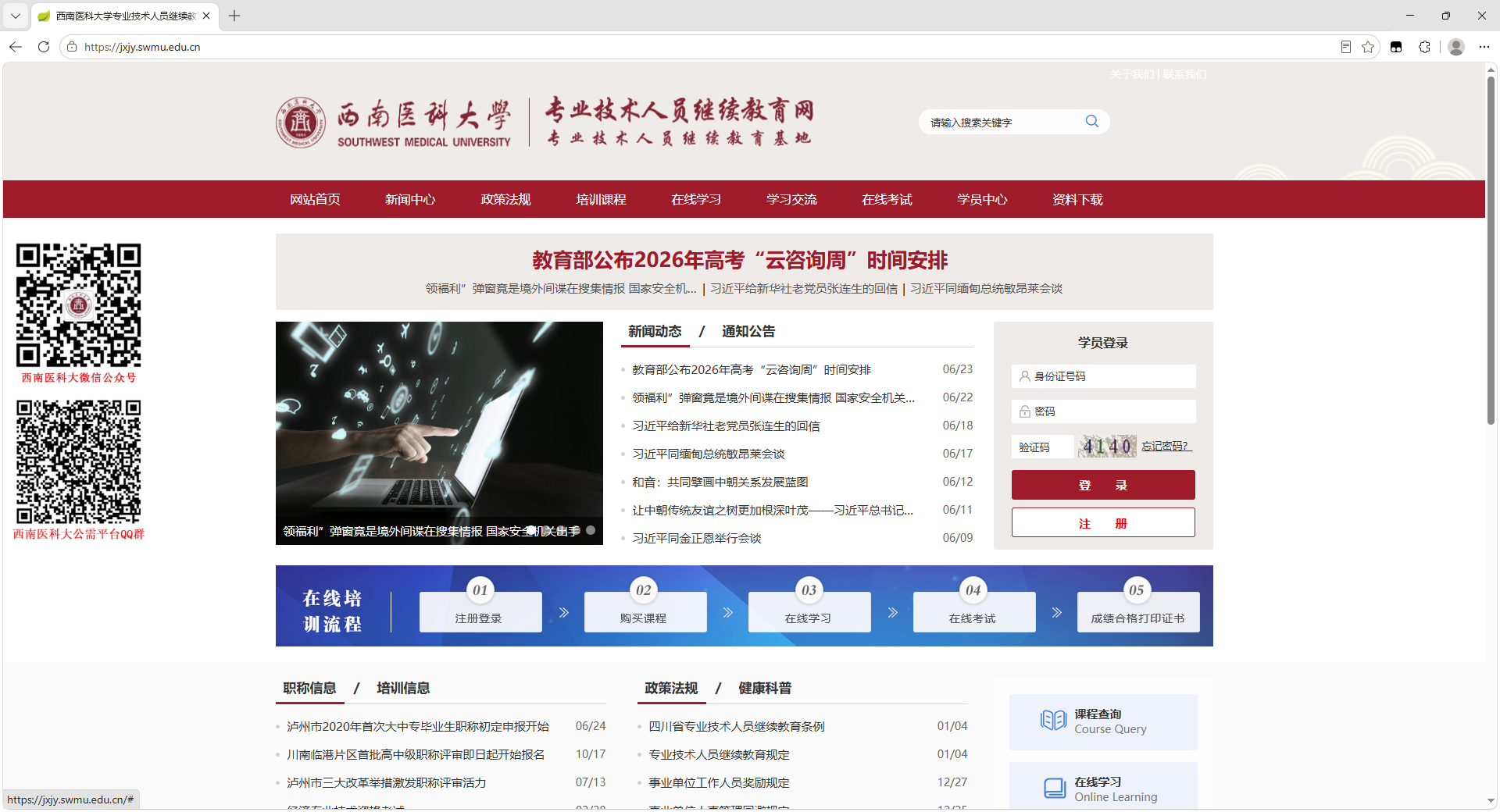Click step 01 注册登录 card
This screenshot has height=812, width=1500.
[x=480, y=611]
